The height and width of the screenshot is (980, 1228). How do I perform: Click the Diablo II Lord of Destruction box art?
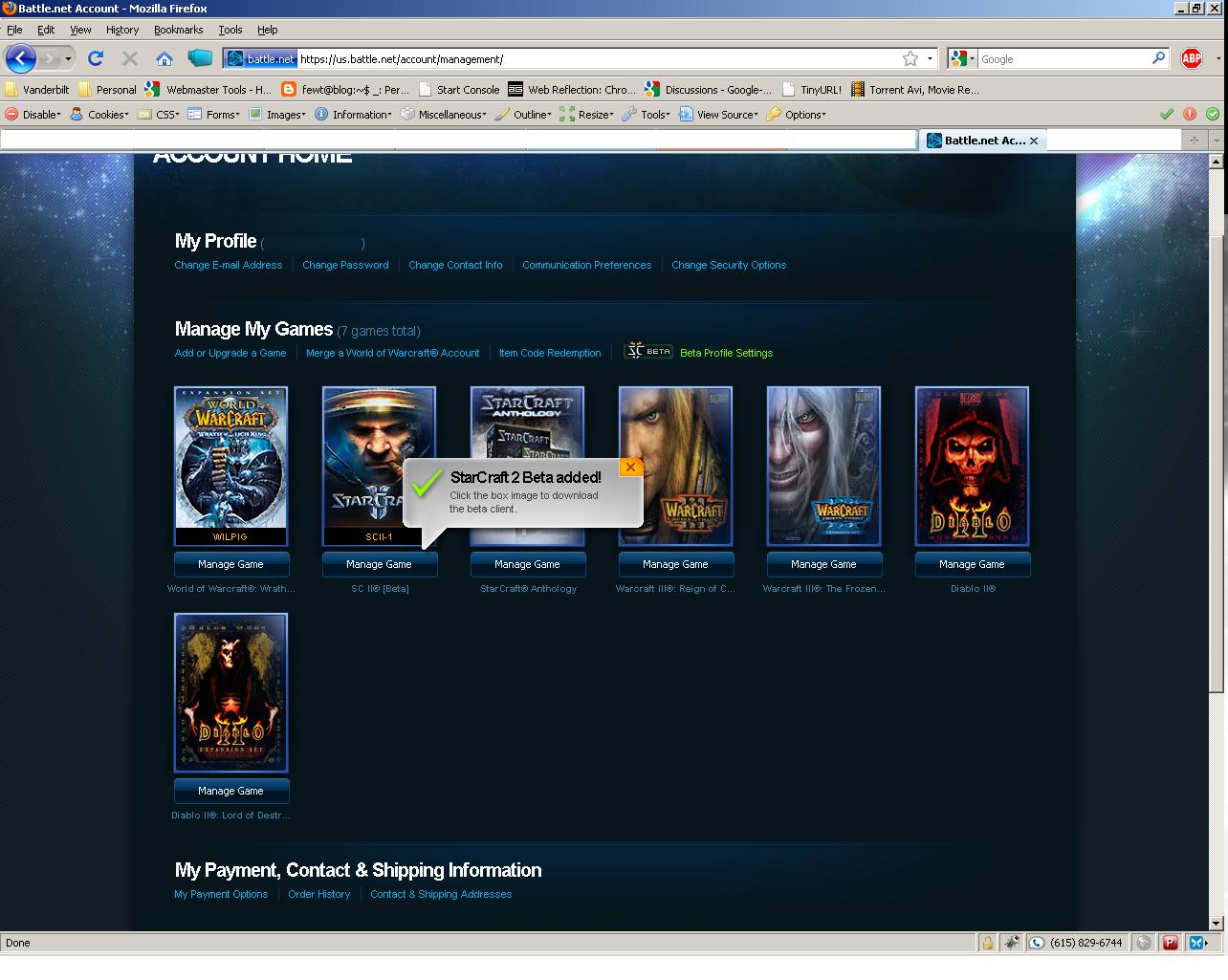[x=230, y=692]
